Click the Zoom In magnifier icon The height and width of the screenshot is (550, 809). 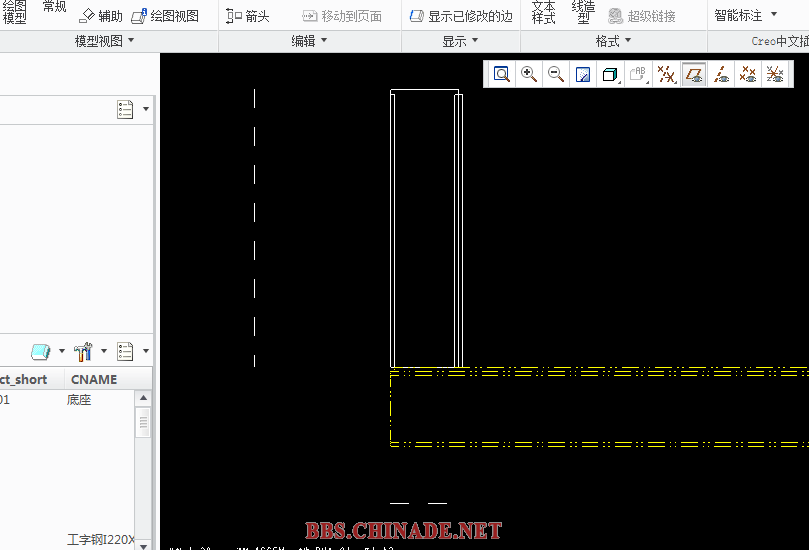click(529, 74)
